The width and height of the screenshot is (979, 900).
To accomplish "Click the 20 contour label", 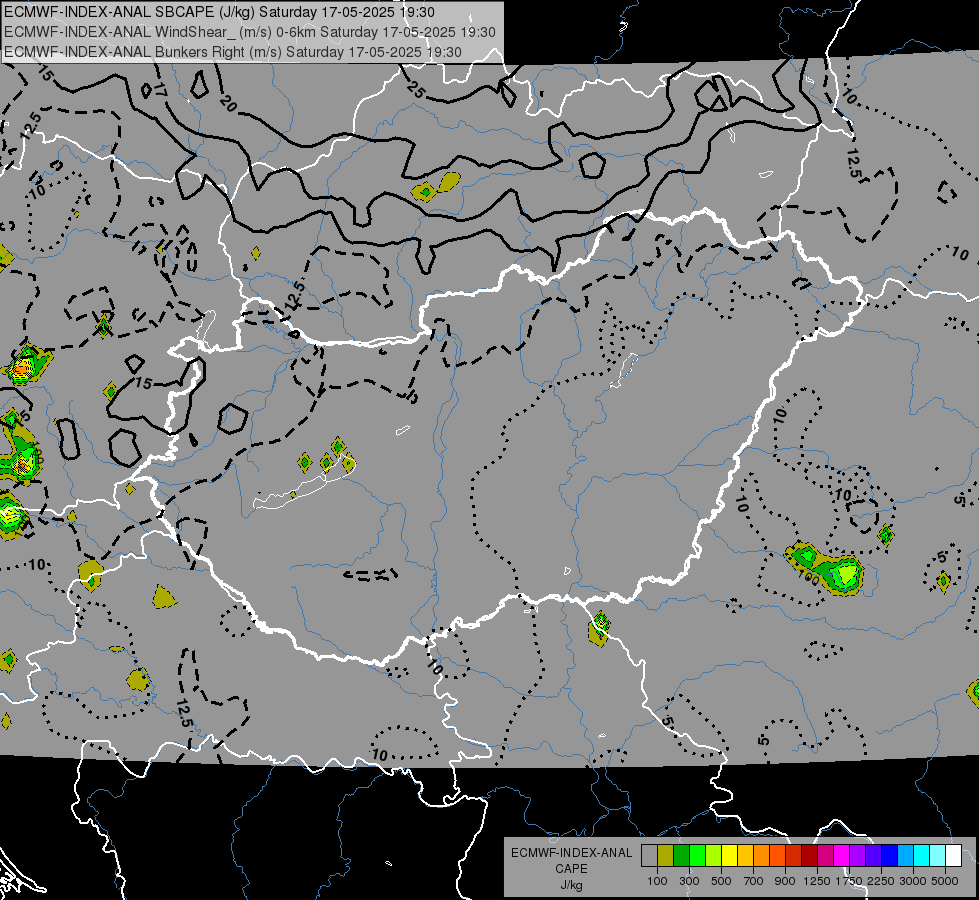I will pos(229,104).
